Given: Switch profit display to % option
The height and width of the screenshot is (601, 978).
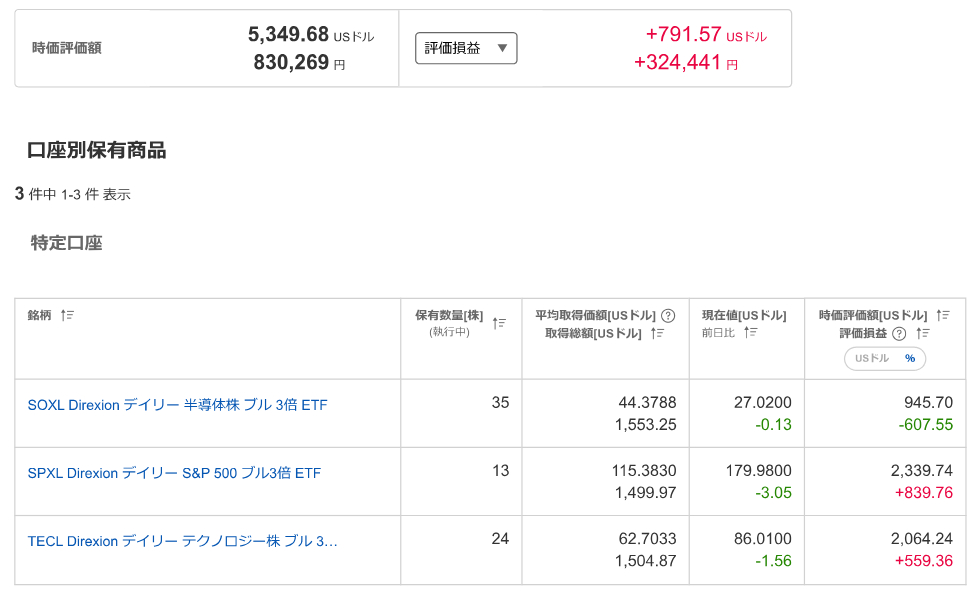Looking at the screenshot, I should pyautogui.click(x=910, y=358).
